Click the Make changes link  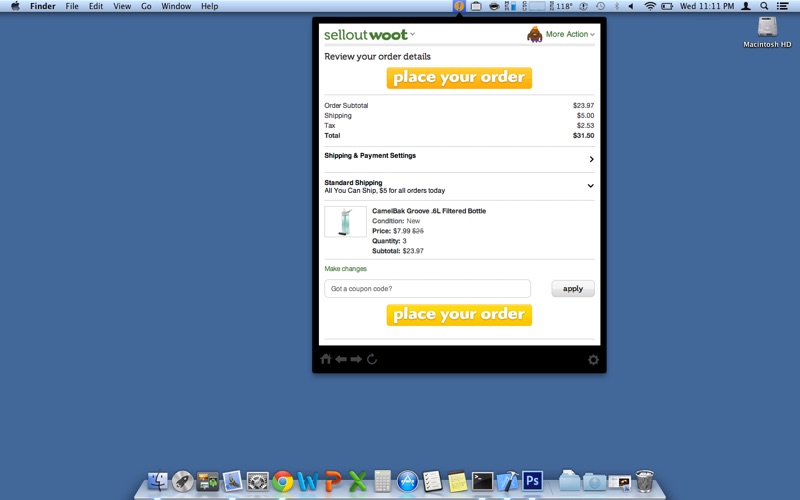point(345,269)
